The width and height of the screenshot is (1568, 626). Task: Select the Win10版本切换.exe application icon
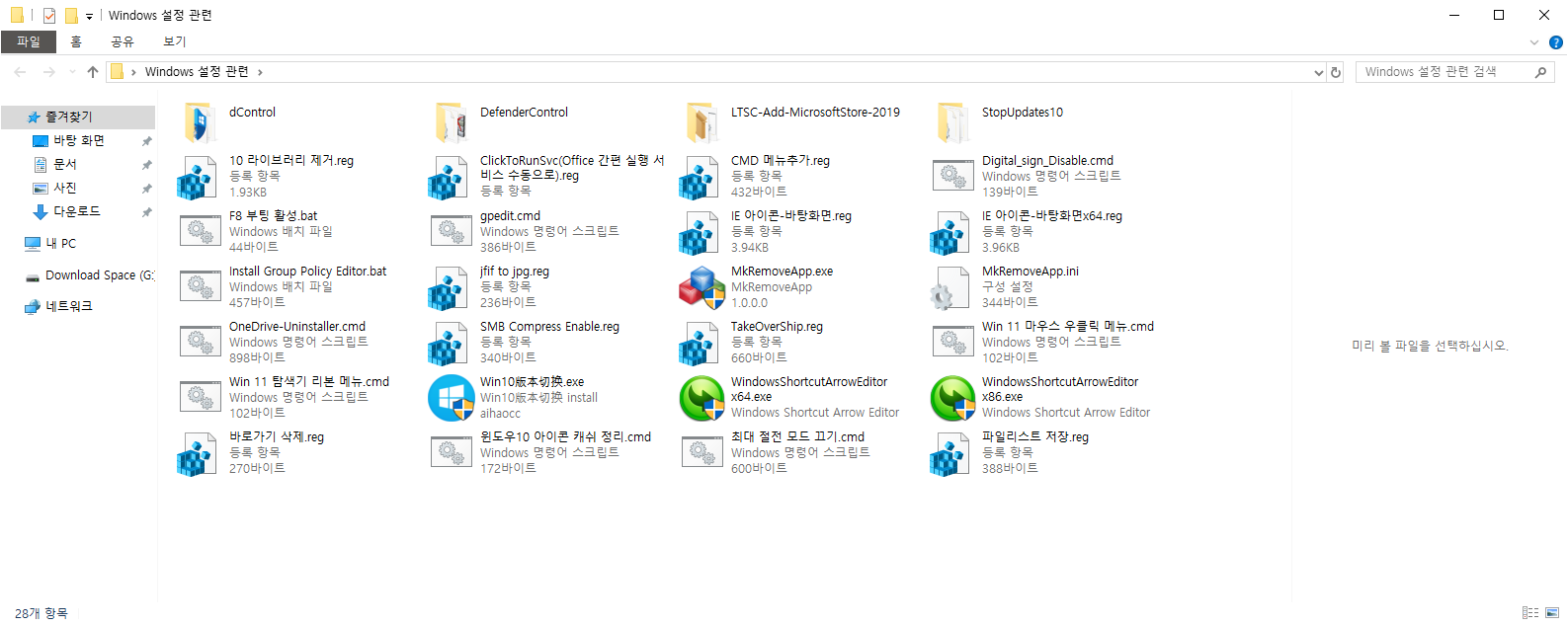pos(452,398)
